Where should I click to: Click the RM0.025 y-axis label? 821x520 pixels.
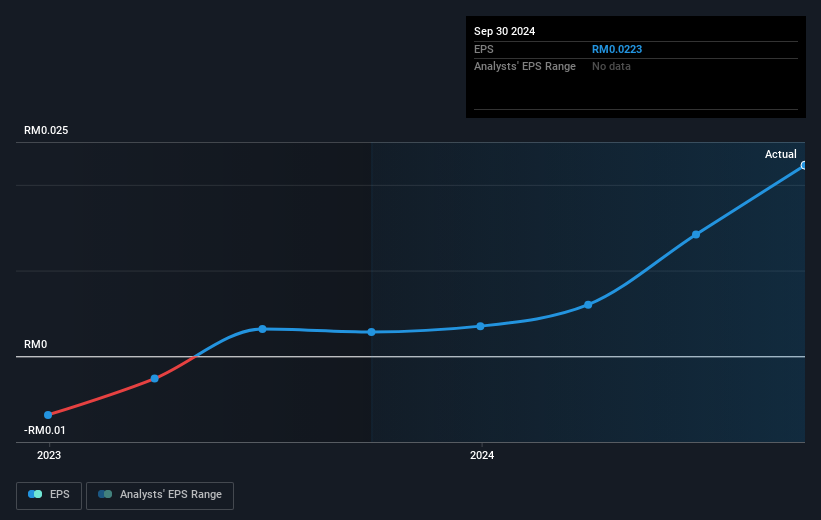pos(46,130)
